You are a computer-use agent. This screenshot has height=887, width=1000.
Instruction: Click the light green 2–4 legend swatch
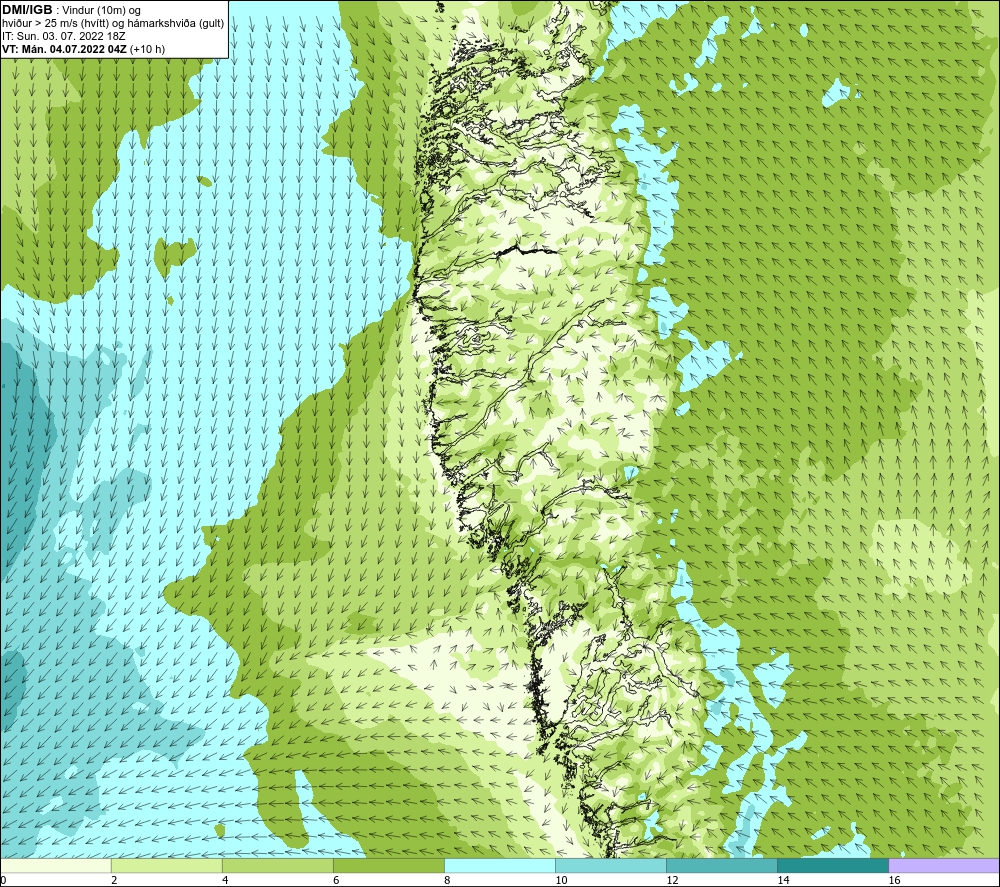pos(167,865)
